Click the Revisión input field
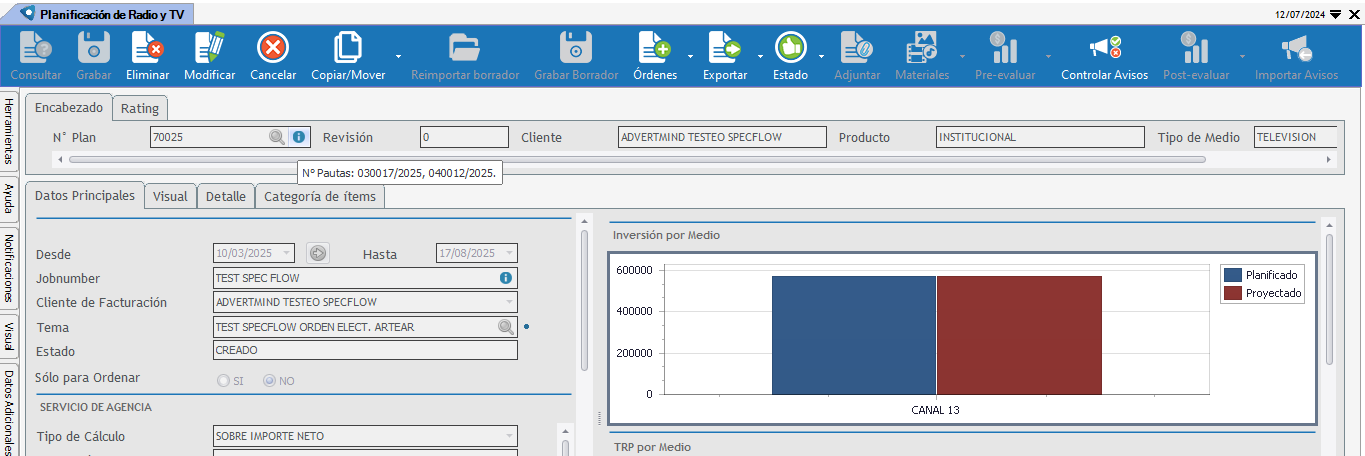 point(463,137)
